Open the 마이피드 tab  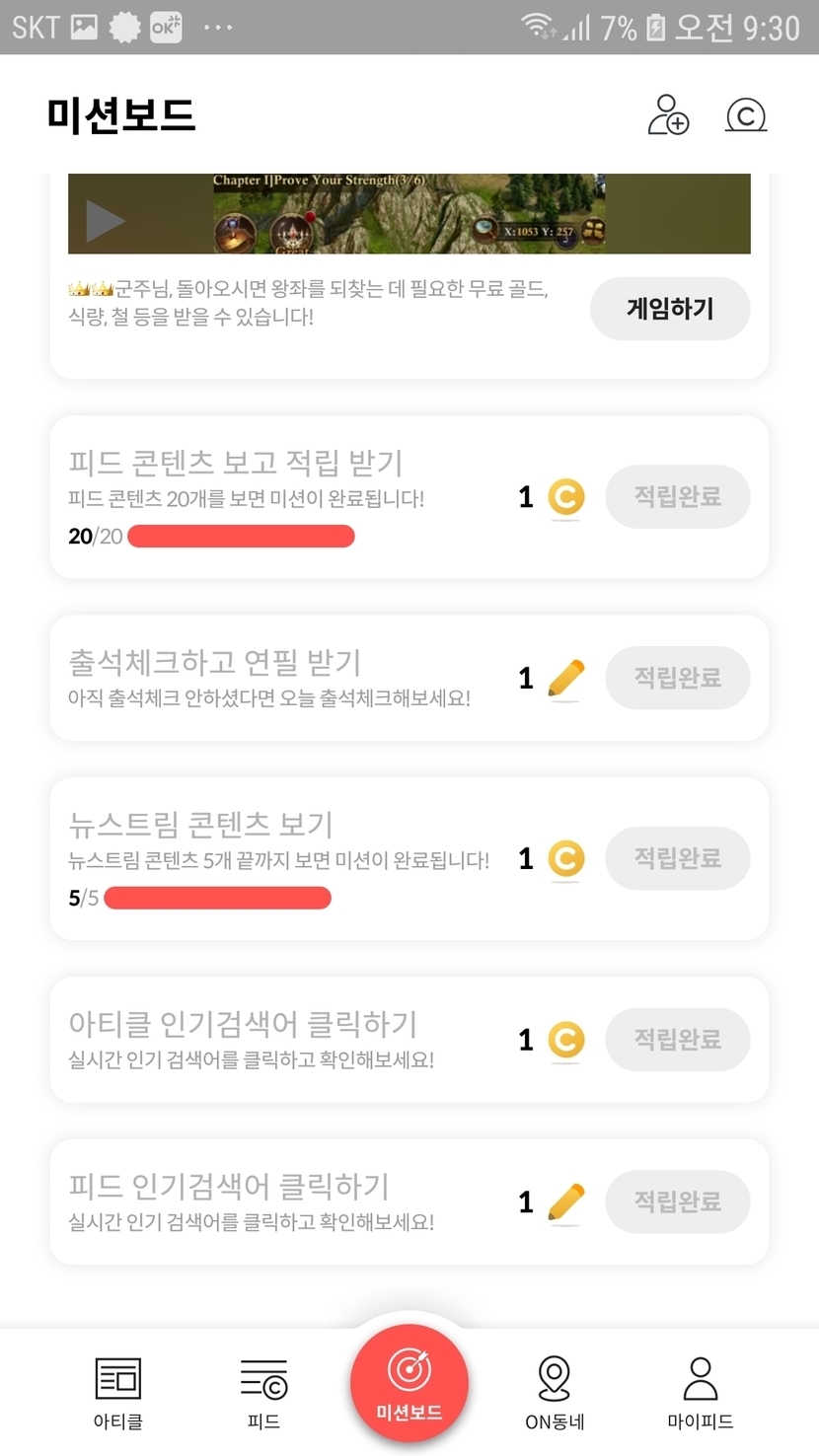coord(700,1393)
